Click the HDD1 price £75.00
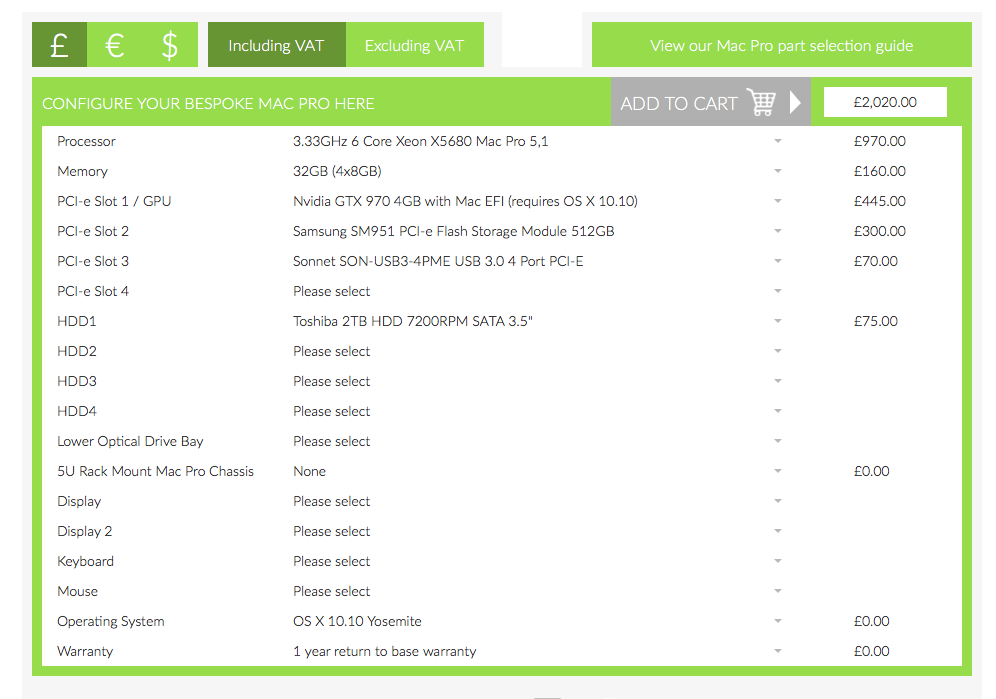 [x=876, y=321]
